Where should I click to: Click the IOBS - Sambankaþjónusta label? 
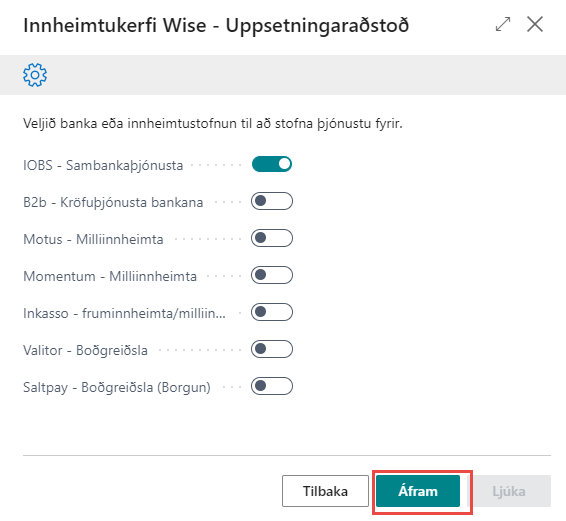pyautogui.click(x=103, y=165)
